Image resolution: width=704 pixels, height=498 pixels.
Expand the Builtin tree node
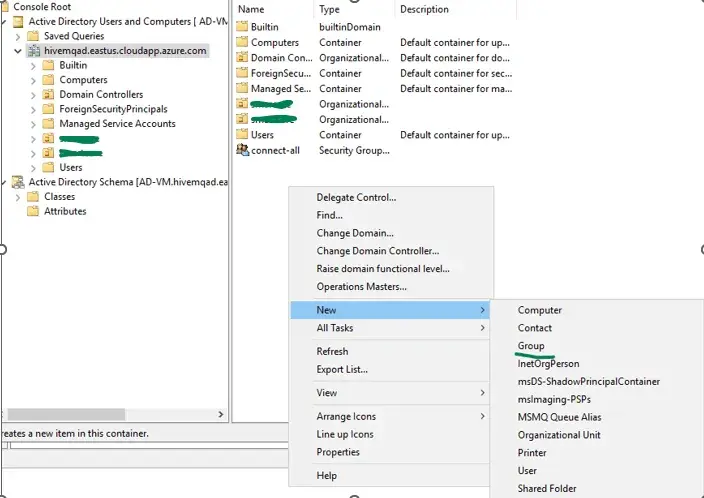33,66
